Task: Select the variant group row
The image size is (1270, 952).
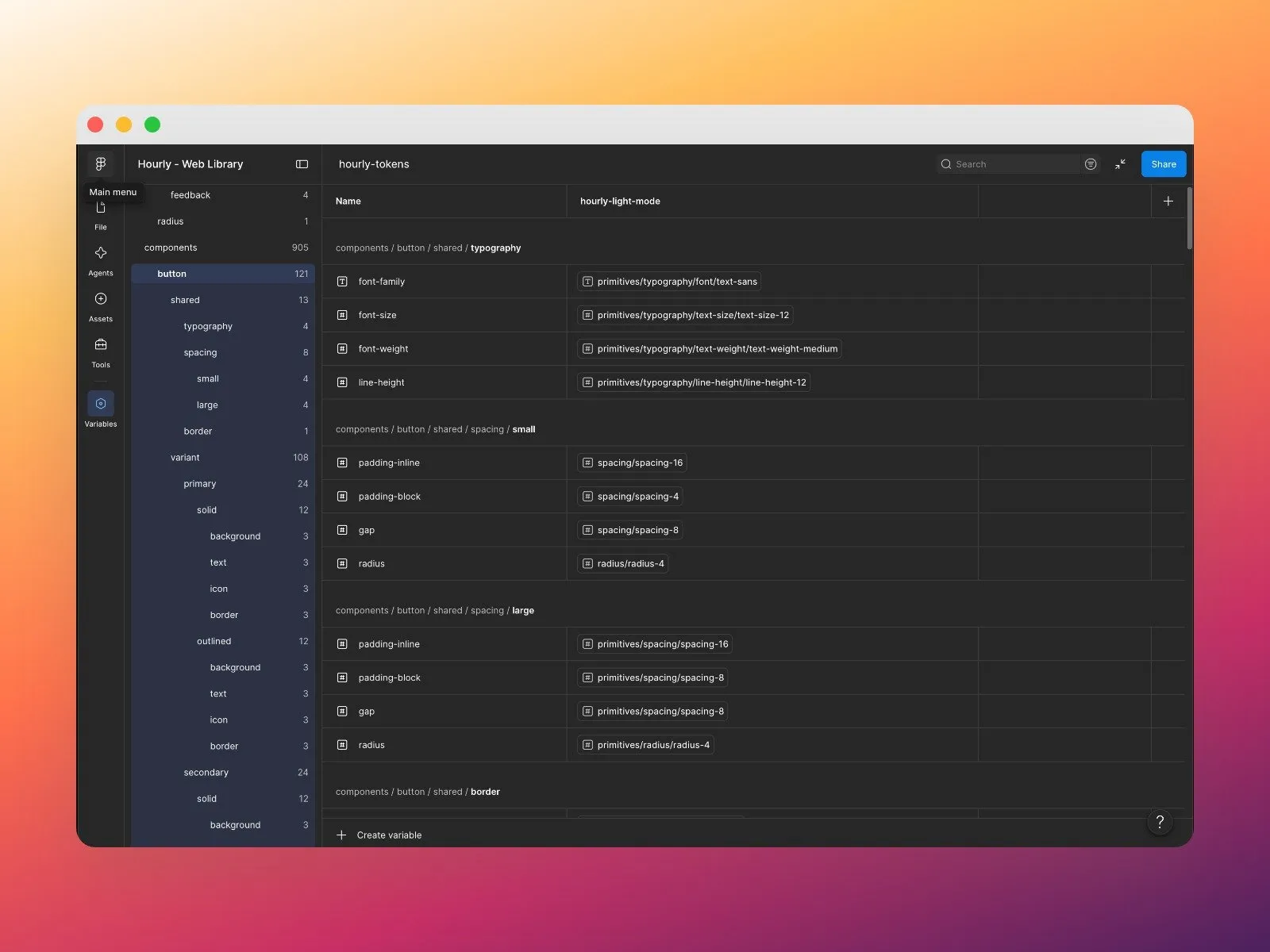Action: click(x=223, y=458)
